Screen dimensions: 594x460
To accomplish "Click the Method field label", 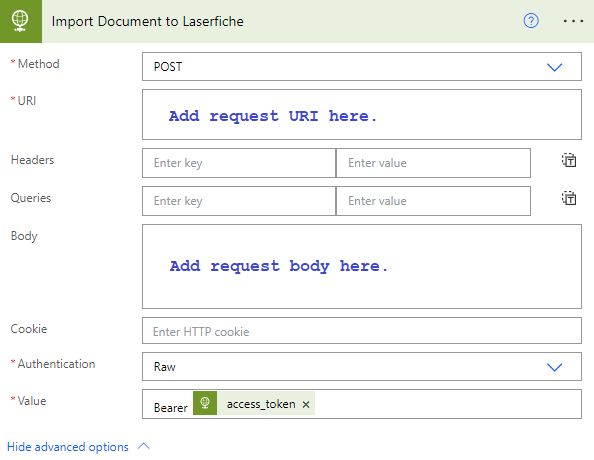I will [x=39, y=64].
